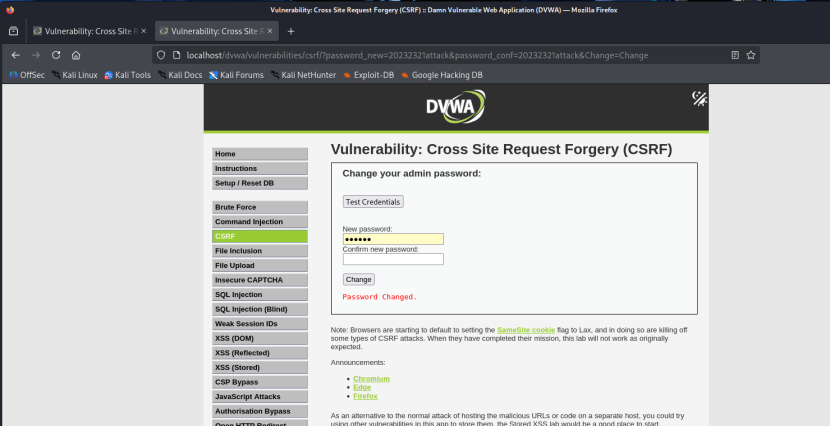Open the Kali Forums bookmark

(x=236, y=75)
